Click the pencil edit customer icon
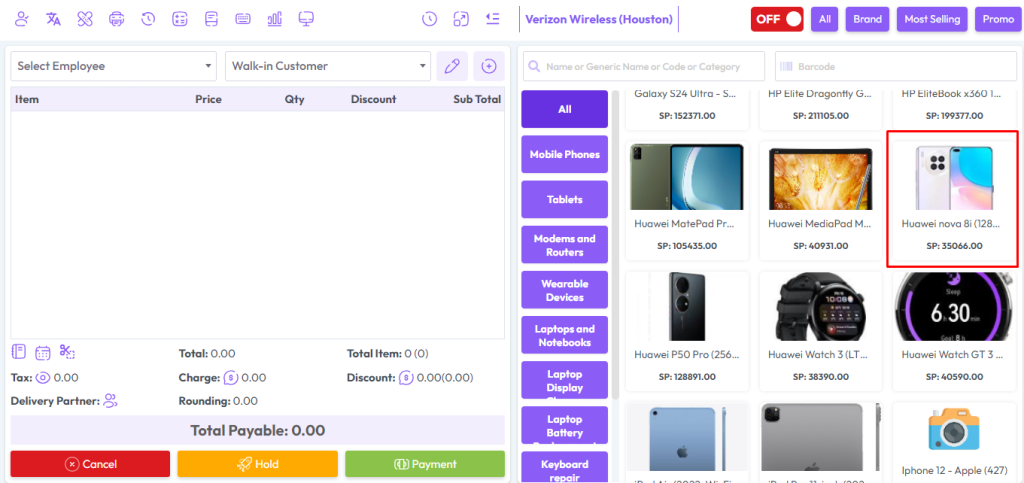Screen dimensions: 1024x483 point(452,66)
